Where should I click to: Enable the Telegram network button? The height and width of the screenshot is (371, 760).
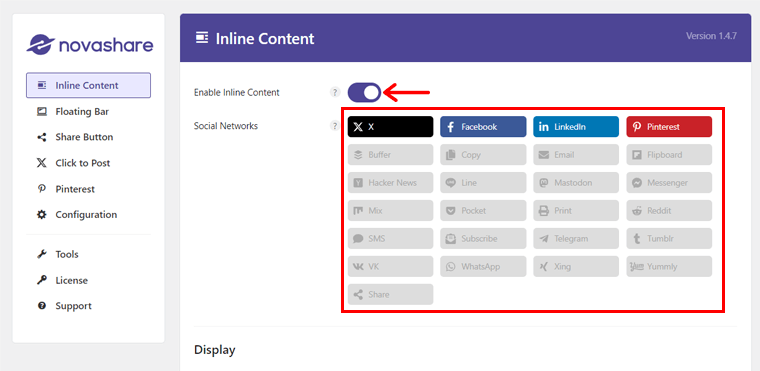coord(576,239)
